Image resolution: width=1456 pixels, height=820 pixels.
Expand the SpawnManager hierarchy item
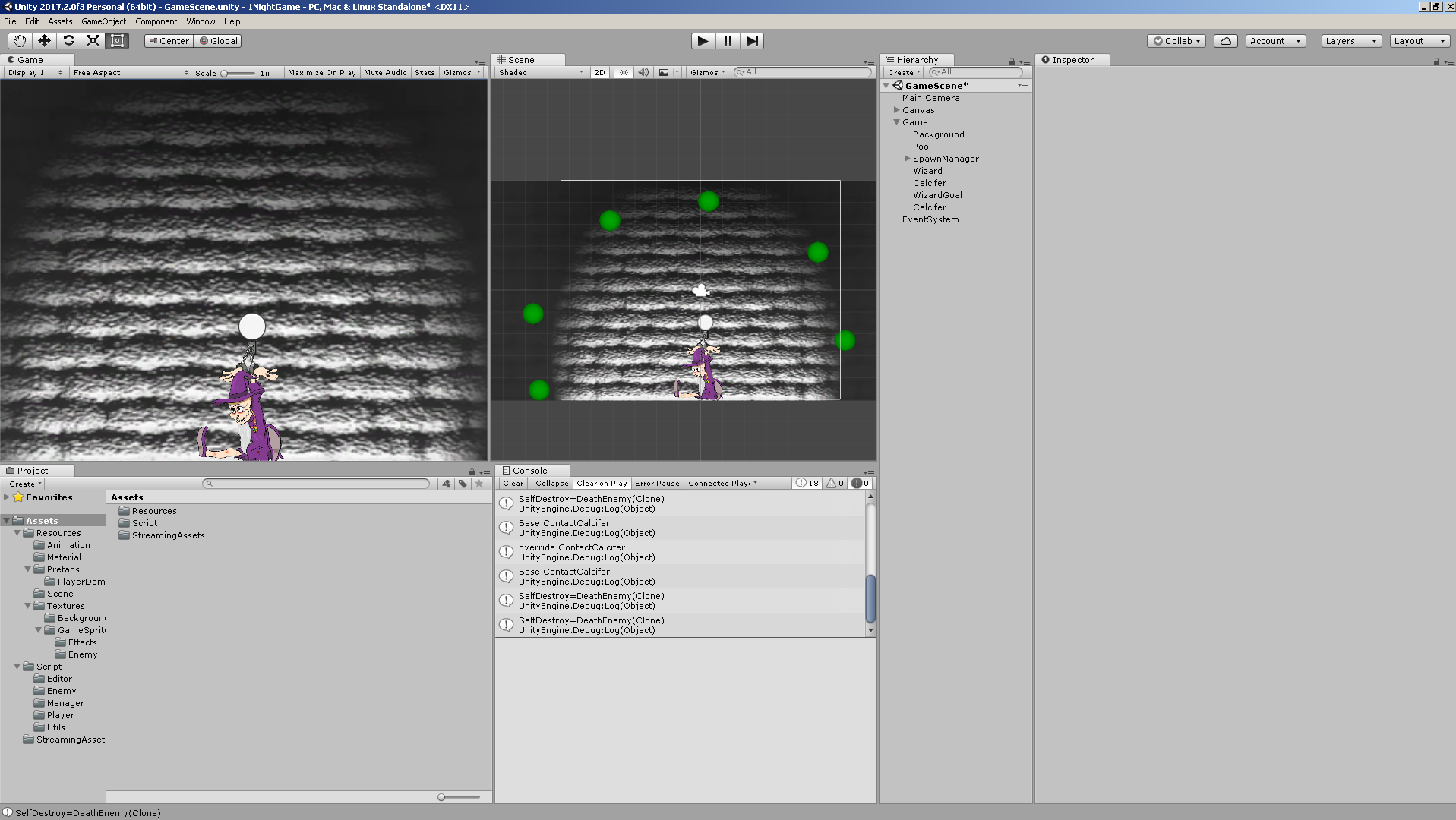pyautogui.click(x=907, y=159)
